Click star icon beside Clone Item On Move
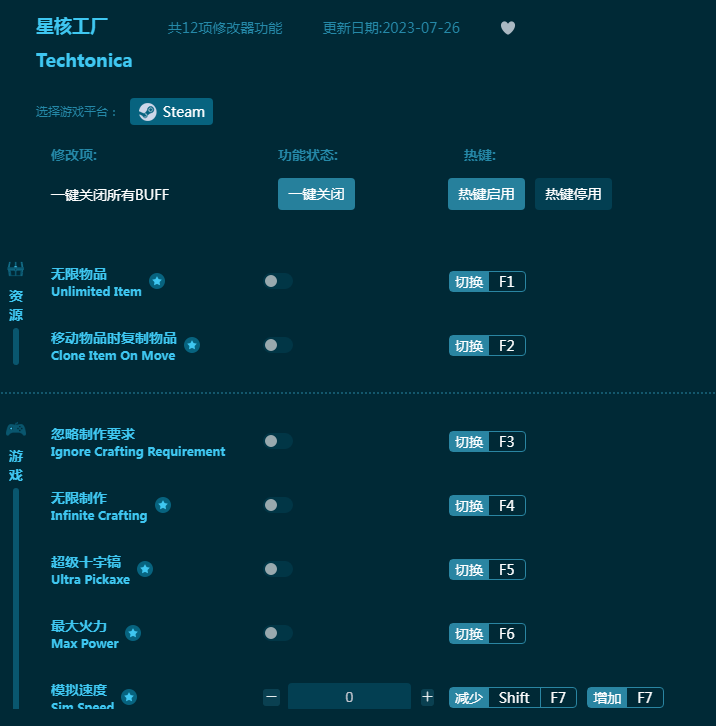716x726 pixels. coord(192,345)
